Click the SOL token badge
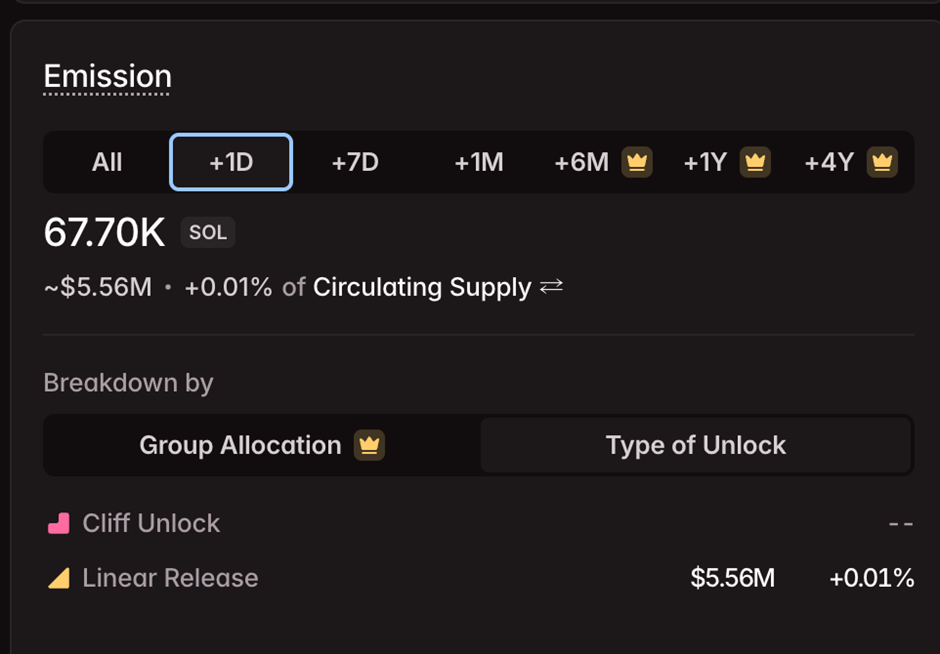940x654 pixels. point(208,233)
